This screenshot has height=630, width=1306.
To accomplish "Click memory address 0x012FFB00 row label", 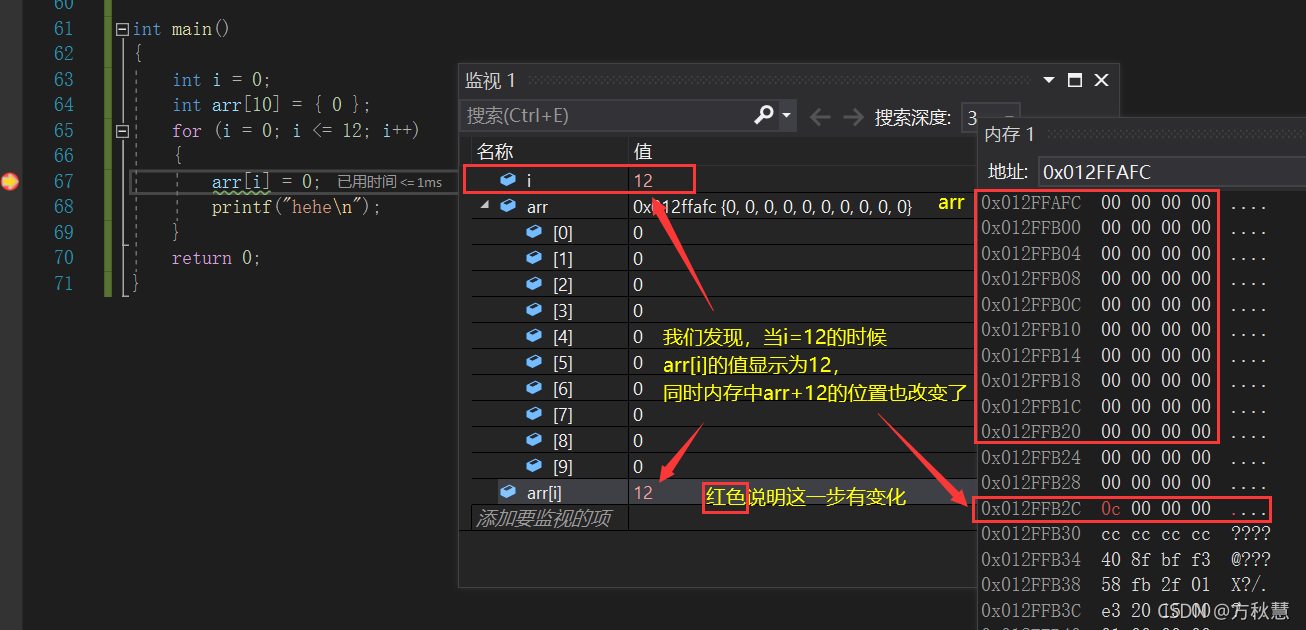I will [x=1031, y=228].
